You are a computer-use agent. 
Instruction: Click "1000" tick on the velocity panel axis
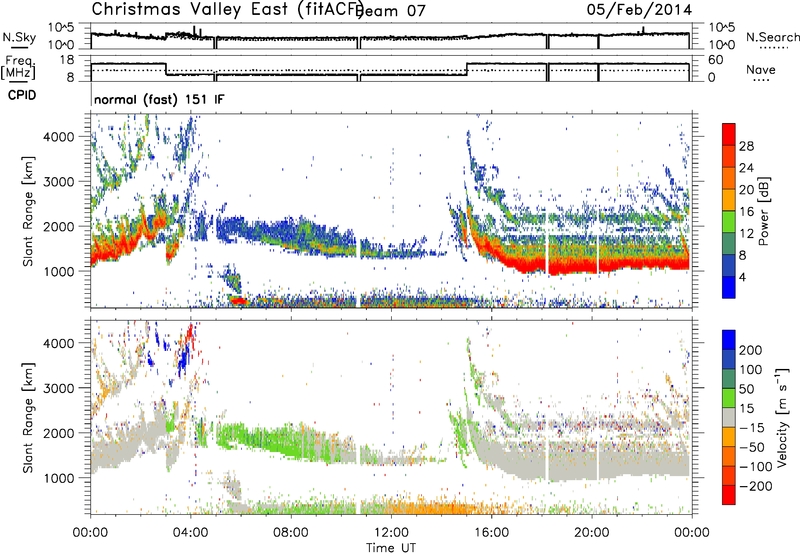[59, 478]
